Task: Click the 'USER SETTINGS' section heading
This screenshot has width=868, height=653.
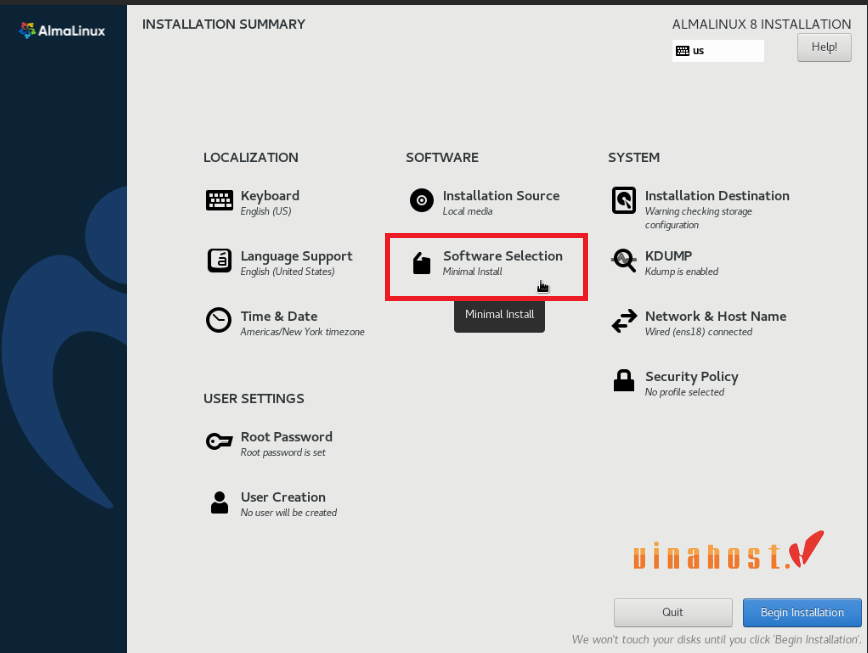Action: (254, 399)
